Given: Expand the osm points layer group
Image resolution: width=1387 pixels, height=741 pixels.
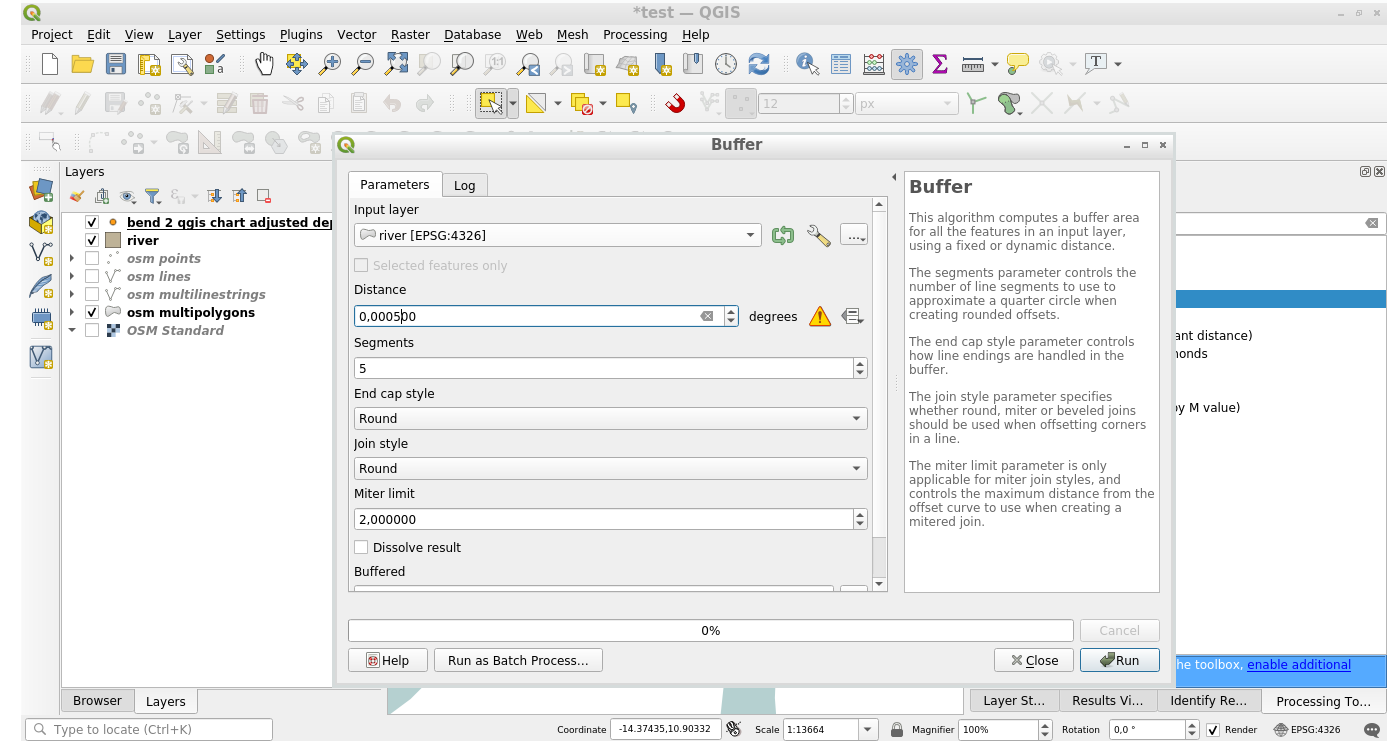Looking at the screenshot, I should (x=72, y=258).
